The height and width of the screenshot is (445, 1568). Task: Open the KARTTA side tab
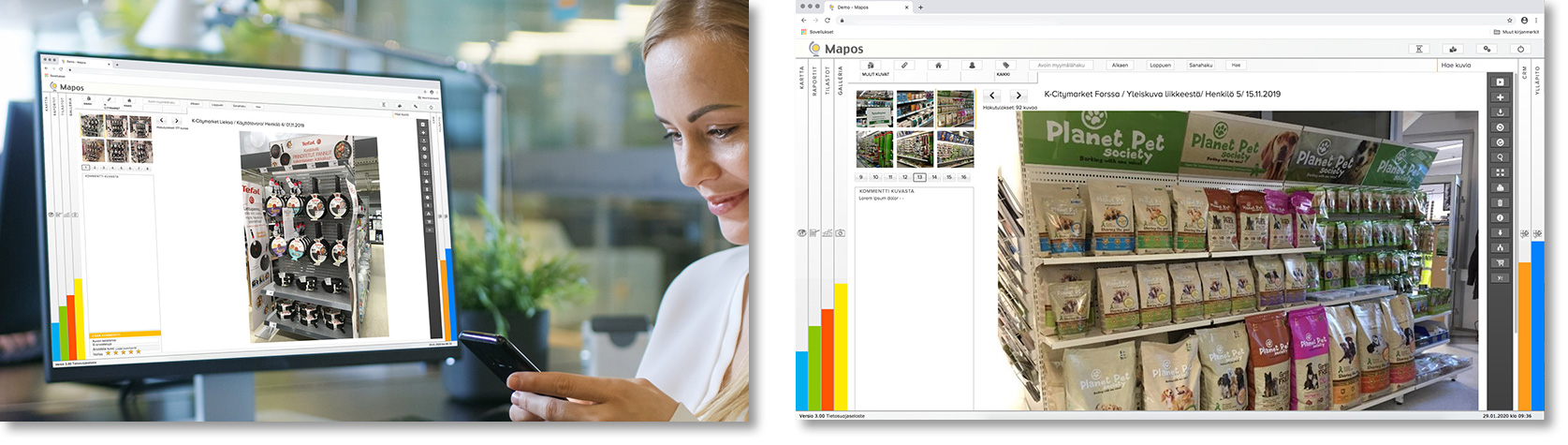tap(802, 77)
